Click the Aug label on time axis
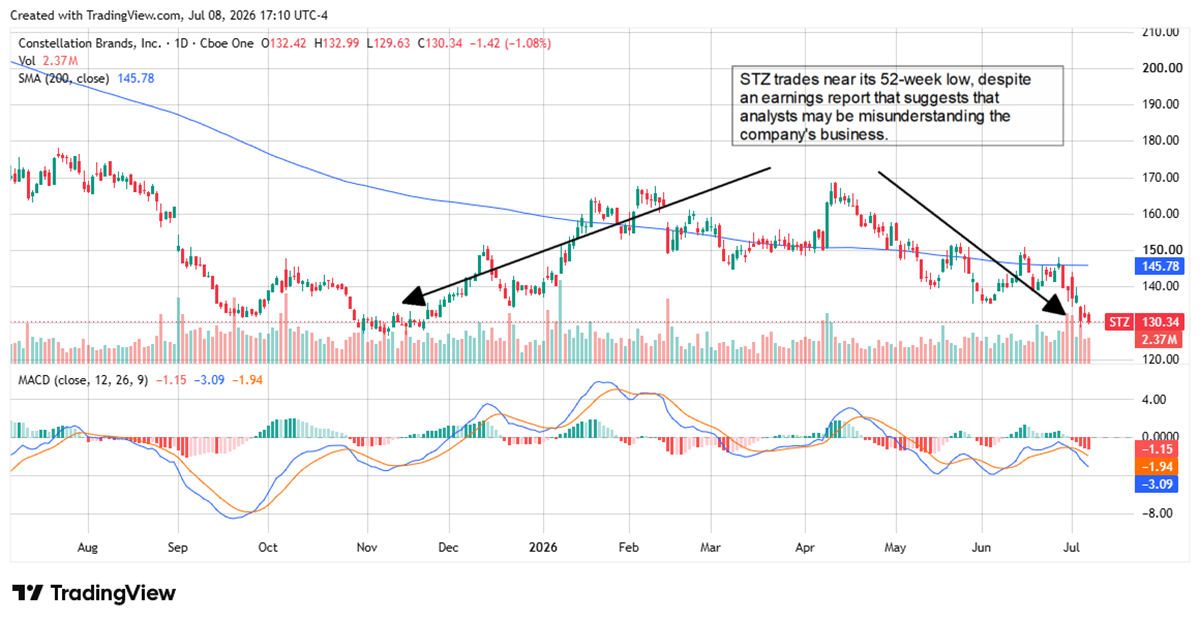The image size is (1200, 624). click(88, 548)
